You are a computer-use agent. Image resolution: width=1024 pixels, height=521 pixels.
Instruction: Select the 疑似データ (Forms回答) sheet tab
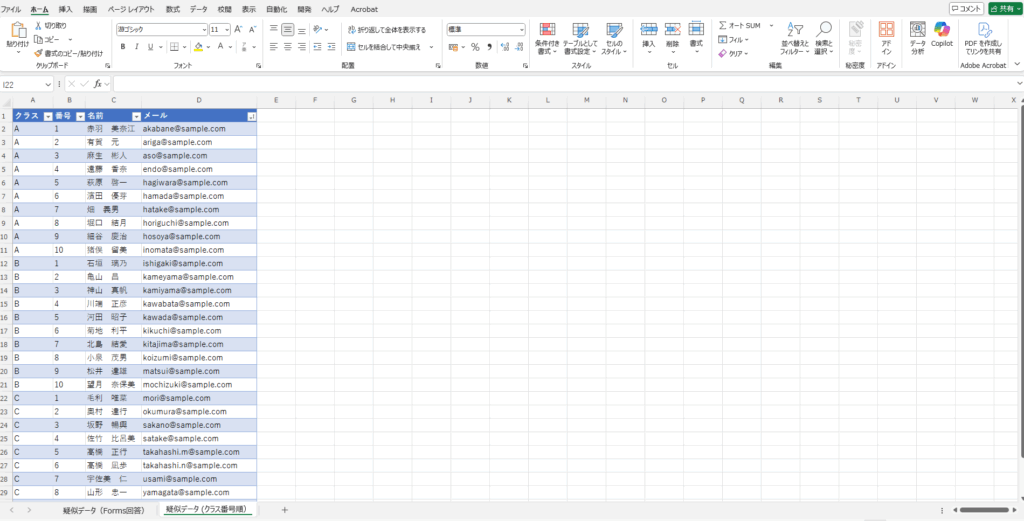click(x=103, y=510)
